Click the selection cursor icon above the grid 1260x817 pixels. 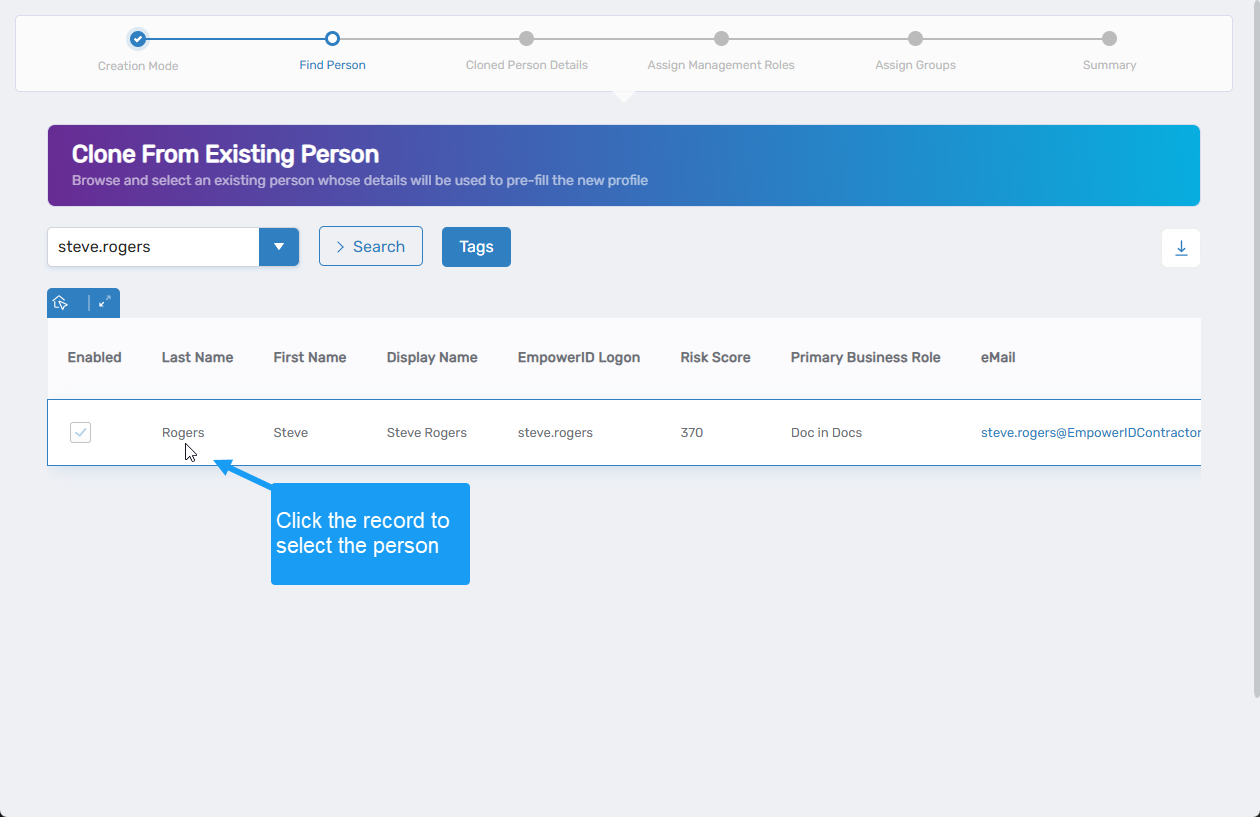point(61,303)
